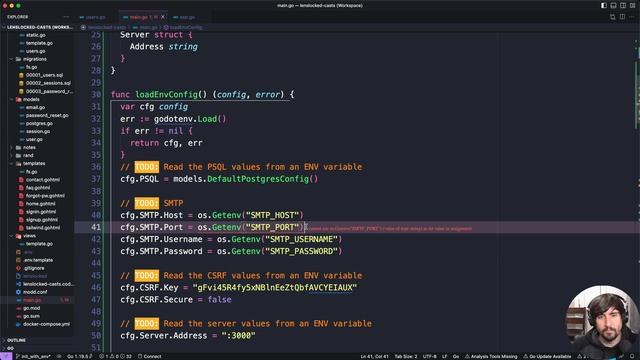This screenshot has width=640, height=360.
Task: Change Tab Size setting in status bar
Action: pyautogui.click(x=405, y=356)
